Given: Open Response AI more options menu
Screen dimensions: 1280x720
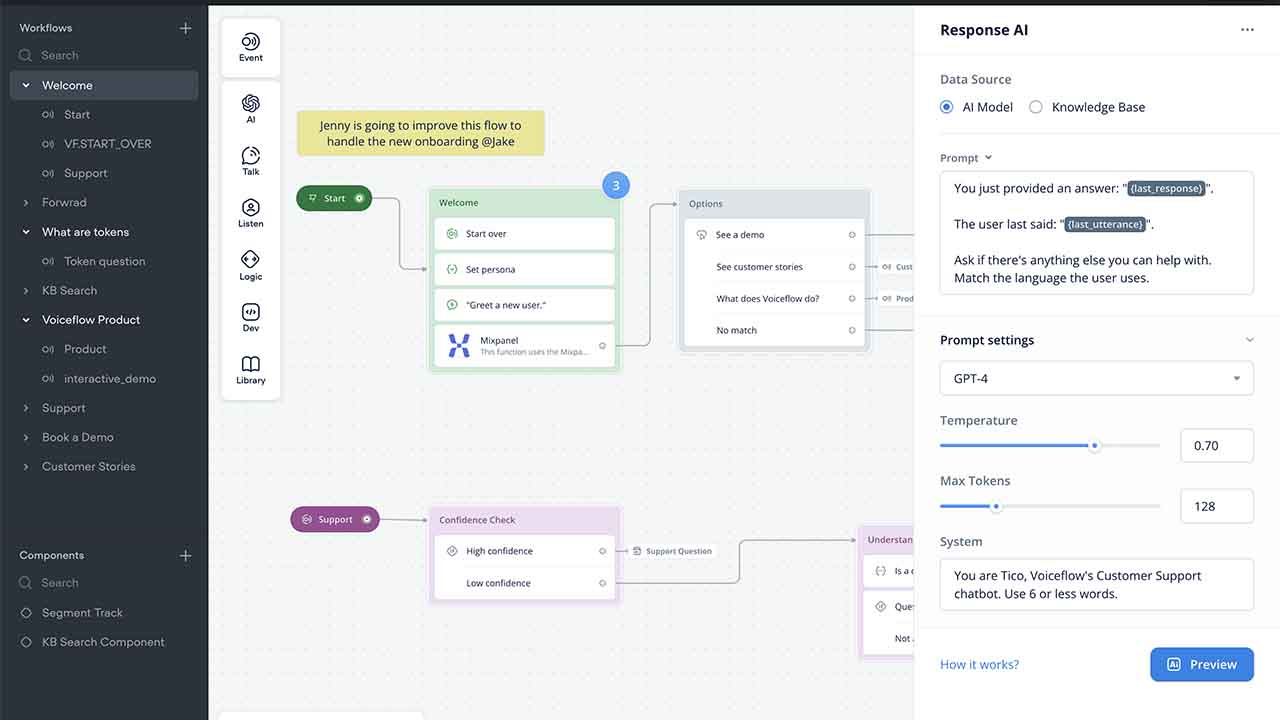Looking at the screenshot, I should pyautogui.click(x=1247, y=30).
